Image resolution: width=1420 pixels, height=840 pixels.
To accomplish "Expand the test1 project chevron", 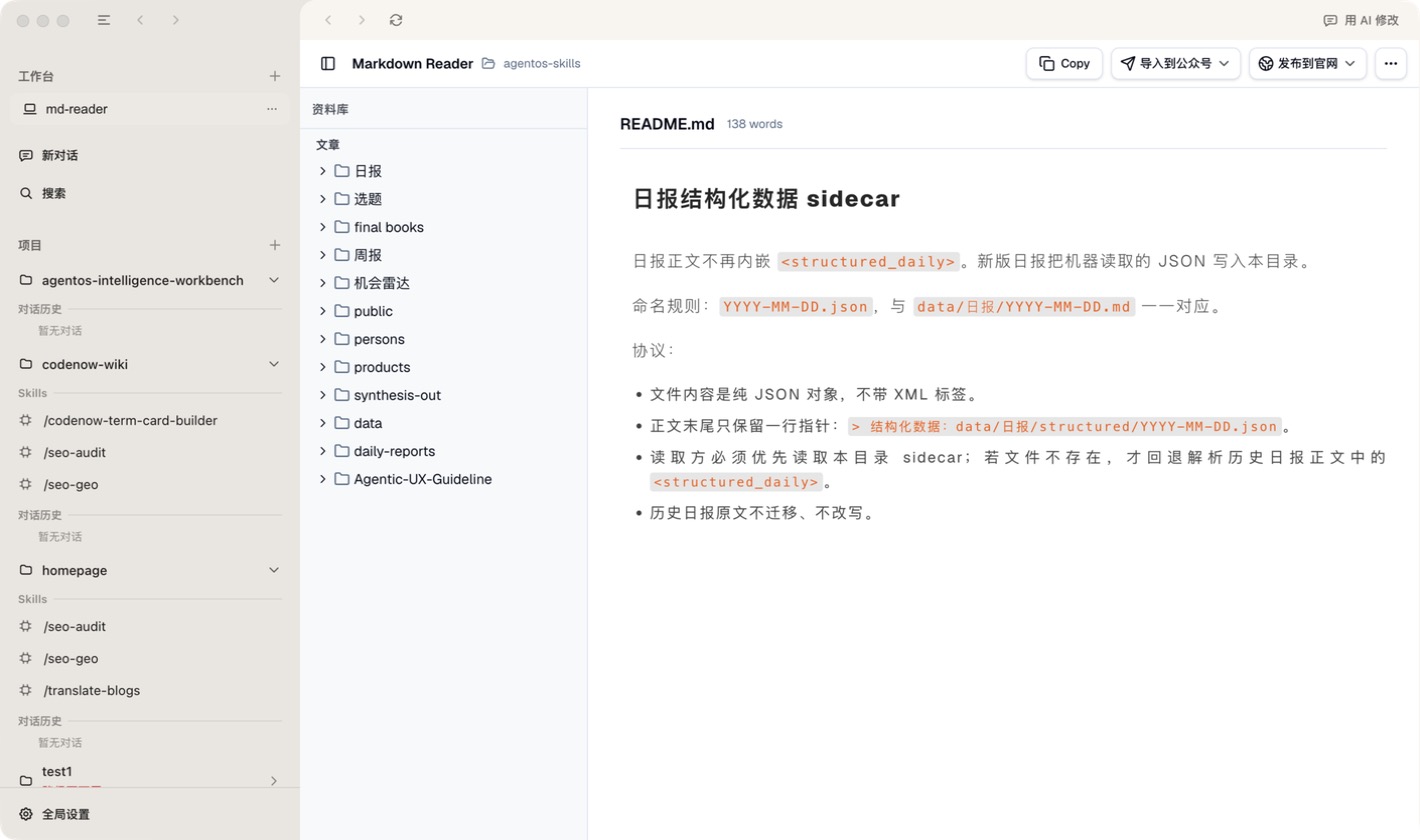I will pyautogui.click(x=274, y=780).
